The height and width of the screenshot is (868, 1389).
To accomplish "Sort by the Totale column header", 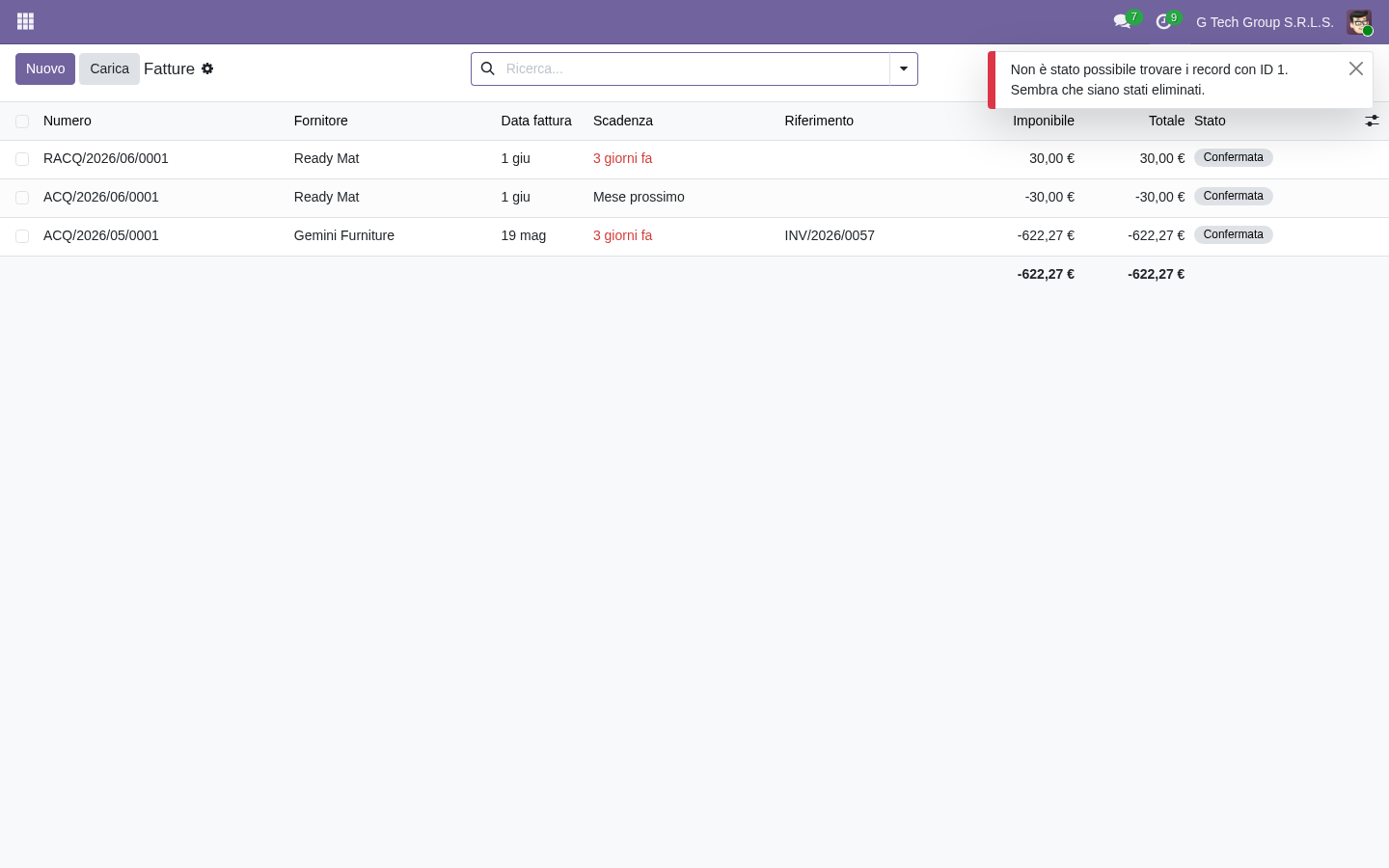I will click(x=1166, y=121).
